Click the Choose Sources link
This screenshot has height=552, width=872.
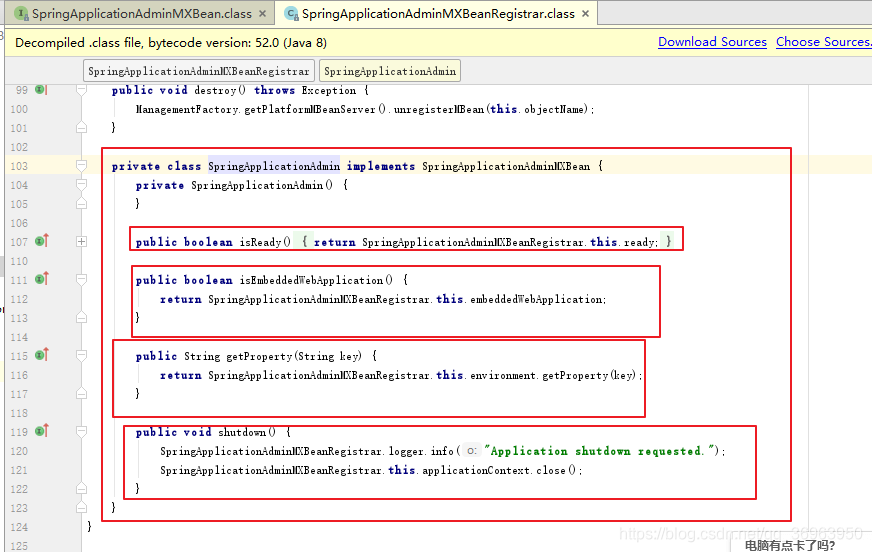823,42
